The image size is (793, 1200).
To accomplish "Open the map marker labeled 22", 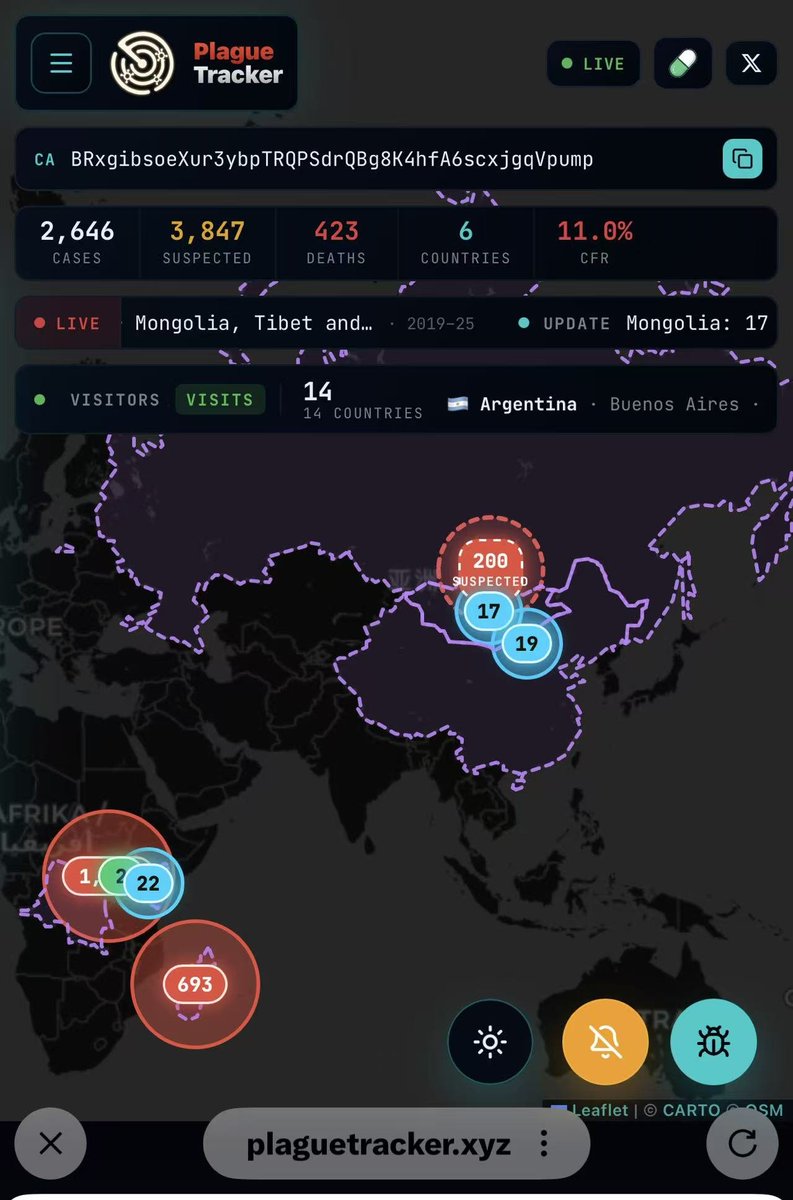I will coord(148,883).
